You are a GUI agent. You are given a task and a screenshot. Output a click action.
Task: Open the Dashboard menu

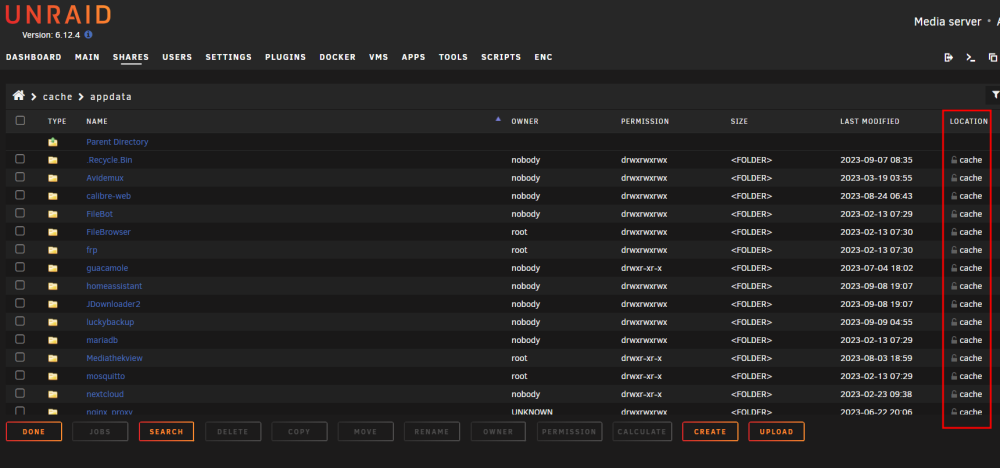click(34, 57)
